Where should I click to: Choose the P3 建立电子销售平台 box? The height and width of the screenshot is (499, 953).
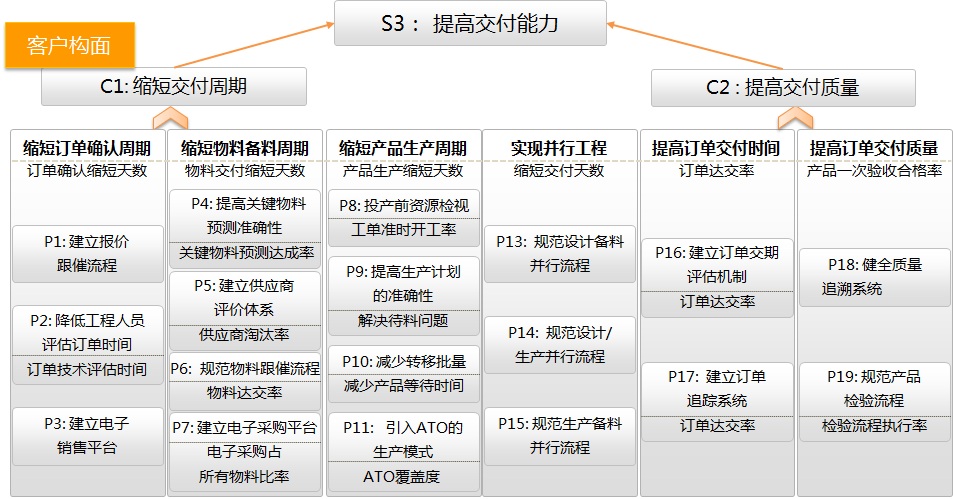tap(87, 435)
